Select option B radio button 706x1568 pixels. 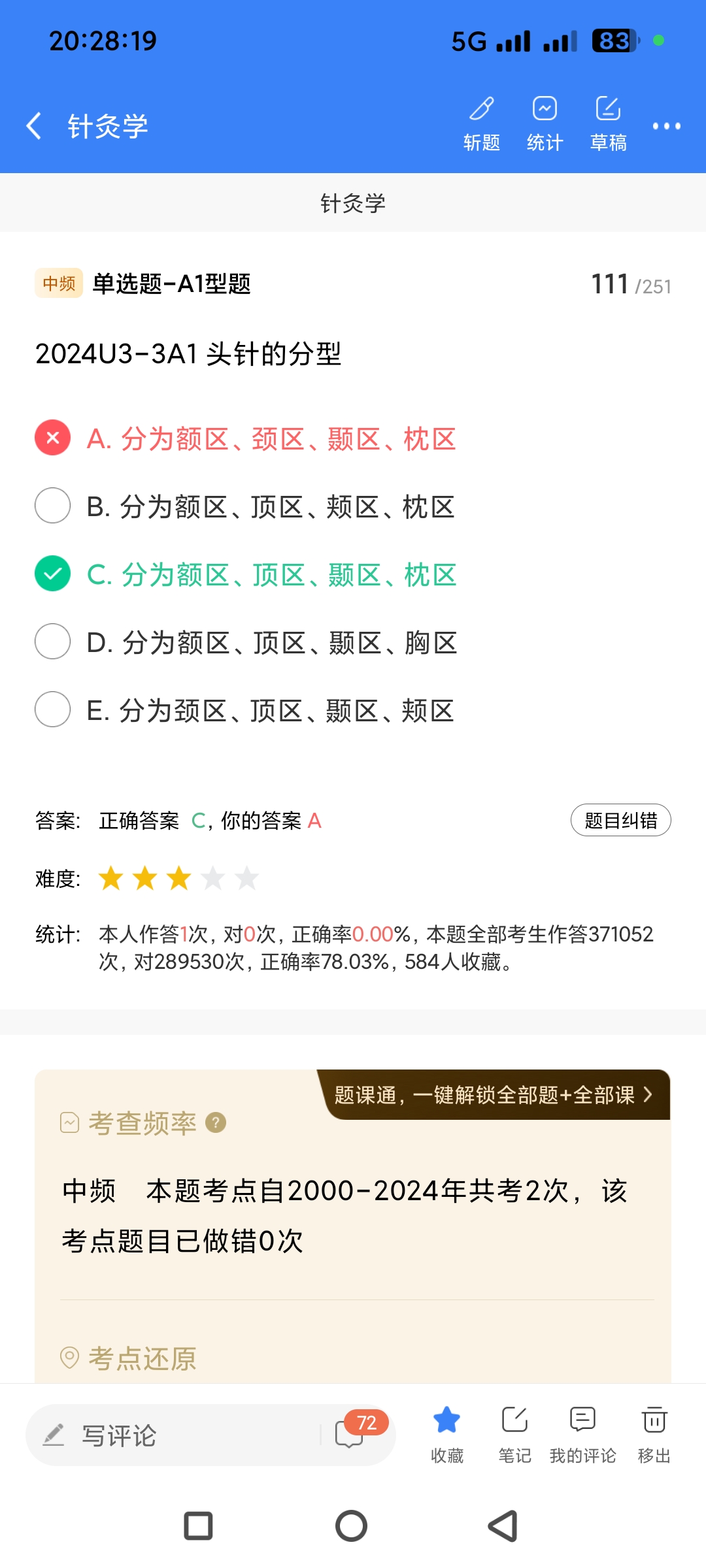[x=53, y=506]
